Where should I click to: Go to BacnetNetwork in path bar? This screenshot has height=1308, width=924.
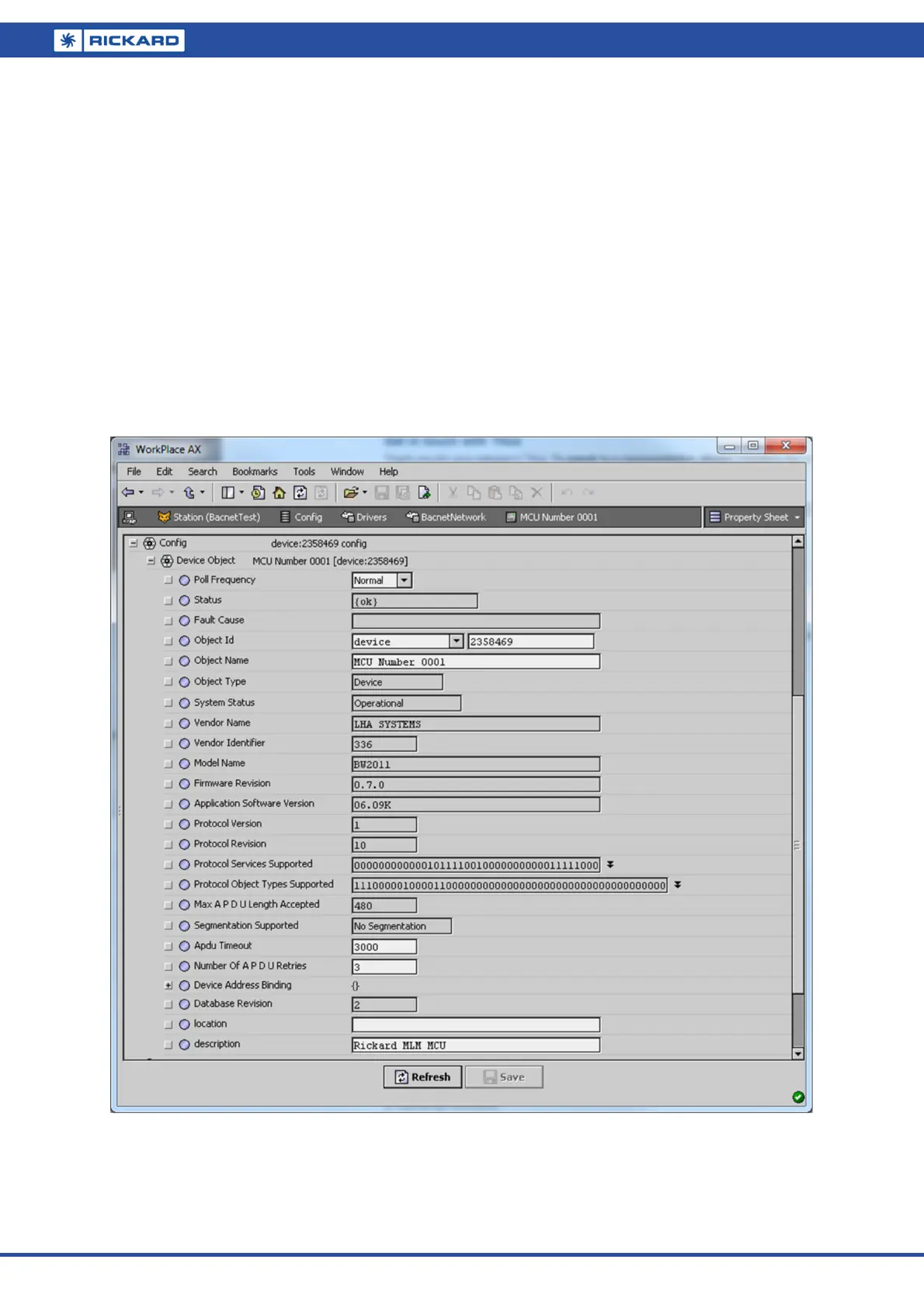446,517
